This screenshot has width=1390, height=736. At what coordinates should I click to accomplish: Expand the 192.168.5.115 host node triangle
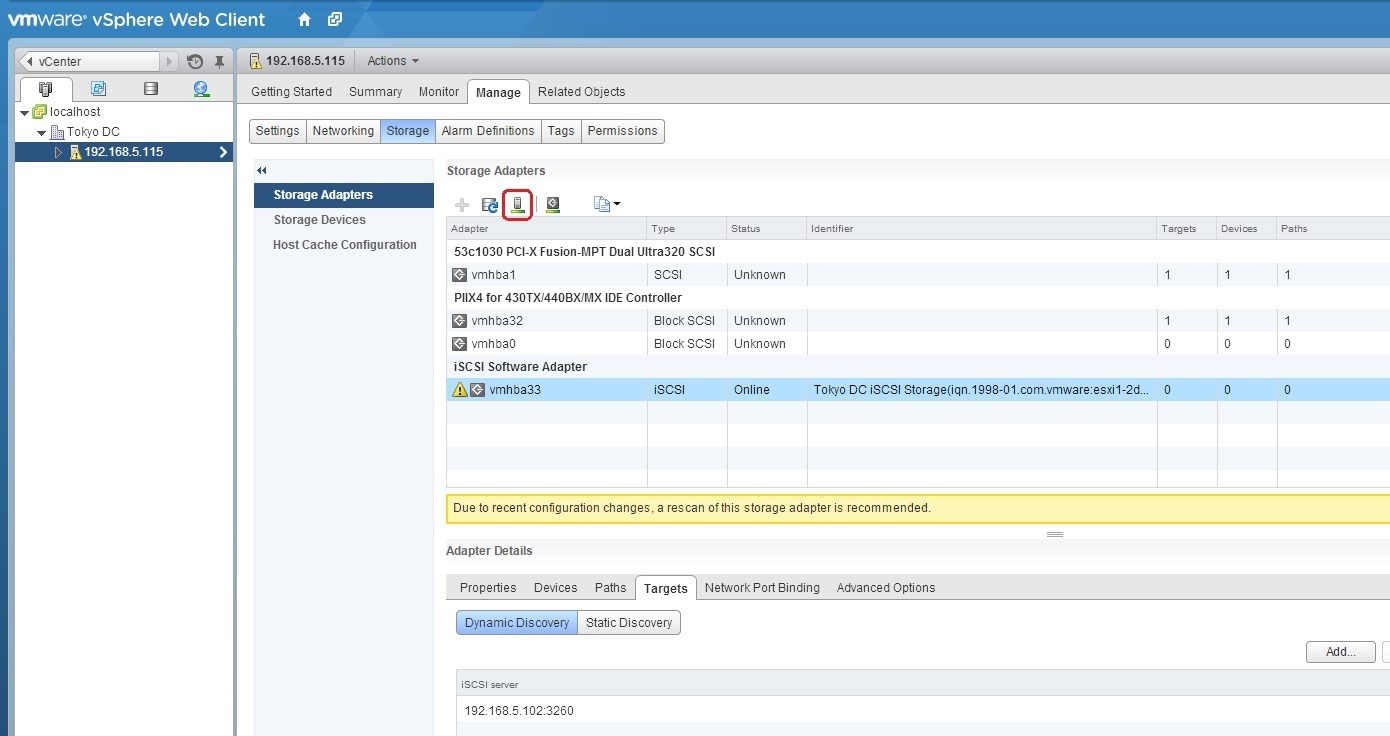coord(58,152)
